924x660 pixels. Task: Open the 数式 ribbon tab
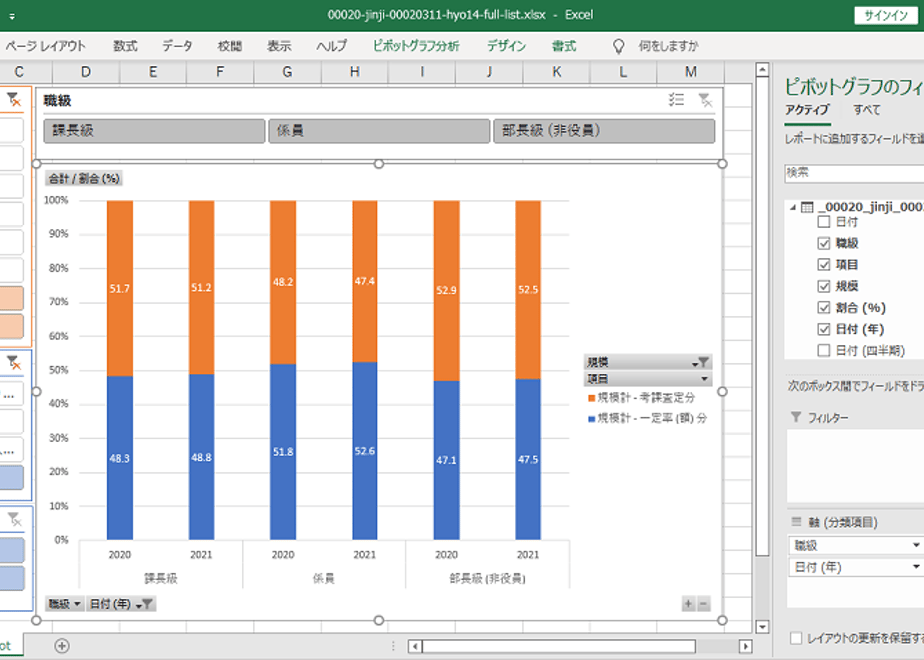[x=125, y=46]
